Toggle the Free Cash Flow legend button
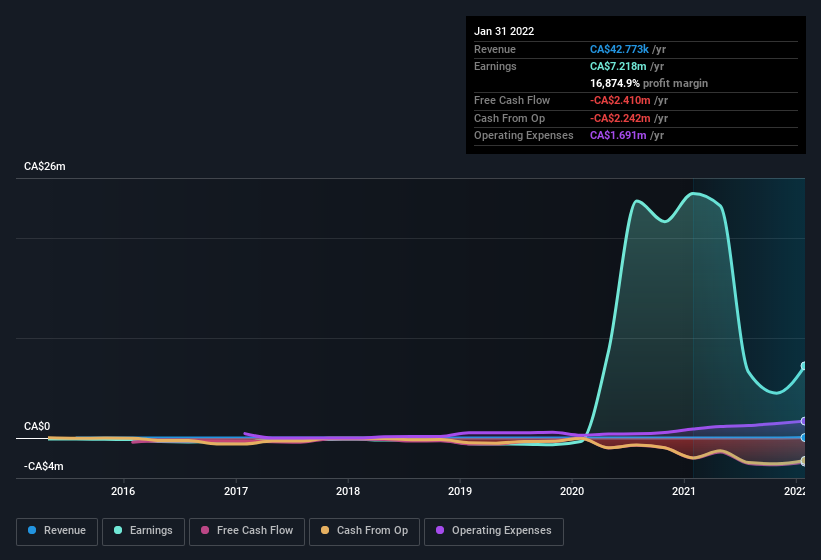The width and height of the screenshot is (821, 560). 247,532
